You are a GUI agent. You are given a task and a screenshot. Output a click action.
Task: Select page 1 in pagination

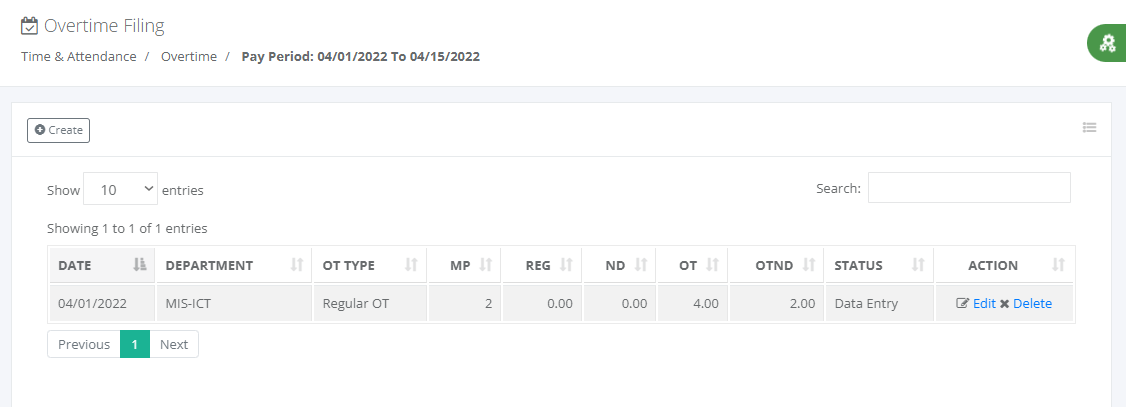coord(135,344)
